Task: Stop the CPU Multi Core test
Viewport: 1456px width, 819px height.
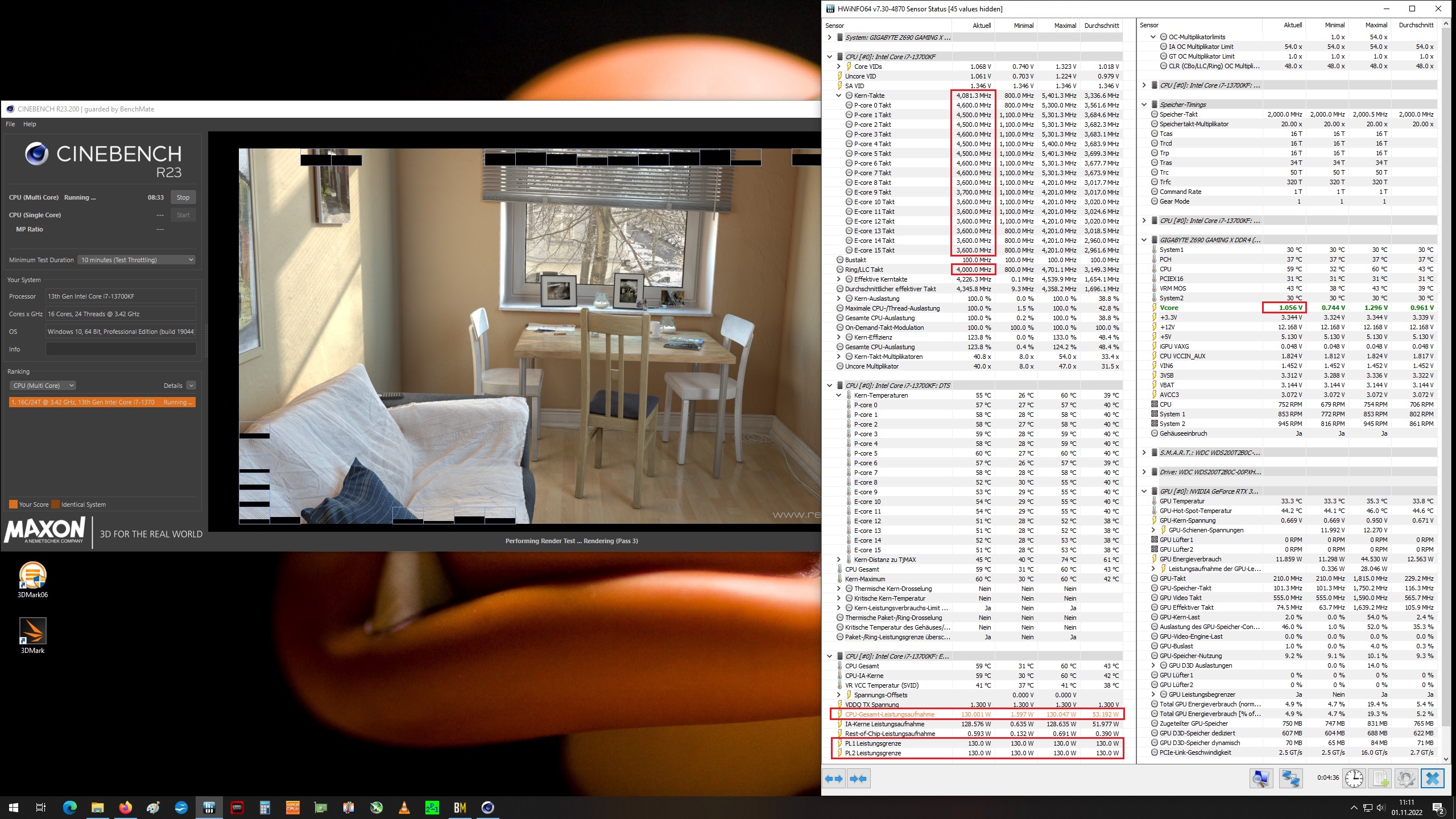Action: [x=183, y=197]
